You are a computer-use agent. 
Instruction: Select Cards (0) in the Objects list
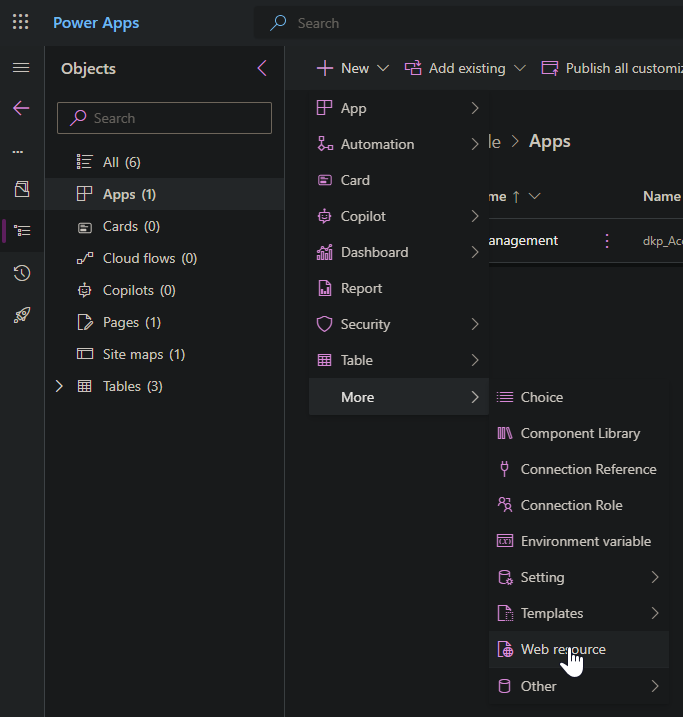click(165, 226)
